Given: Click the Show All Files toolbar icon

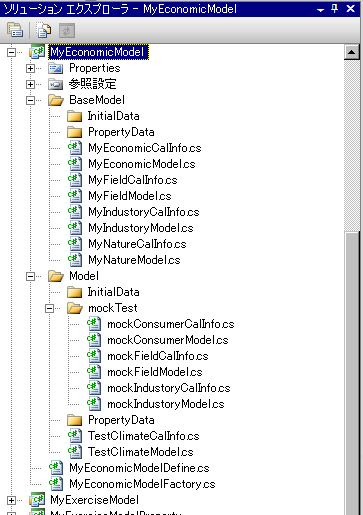Looking at the screenshot, I should coord(44,30).
